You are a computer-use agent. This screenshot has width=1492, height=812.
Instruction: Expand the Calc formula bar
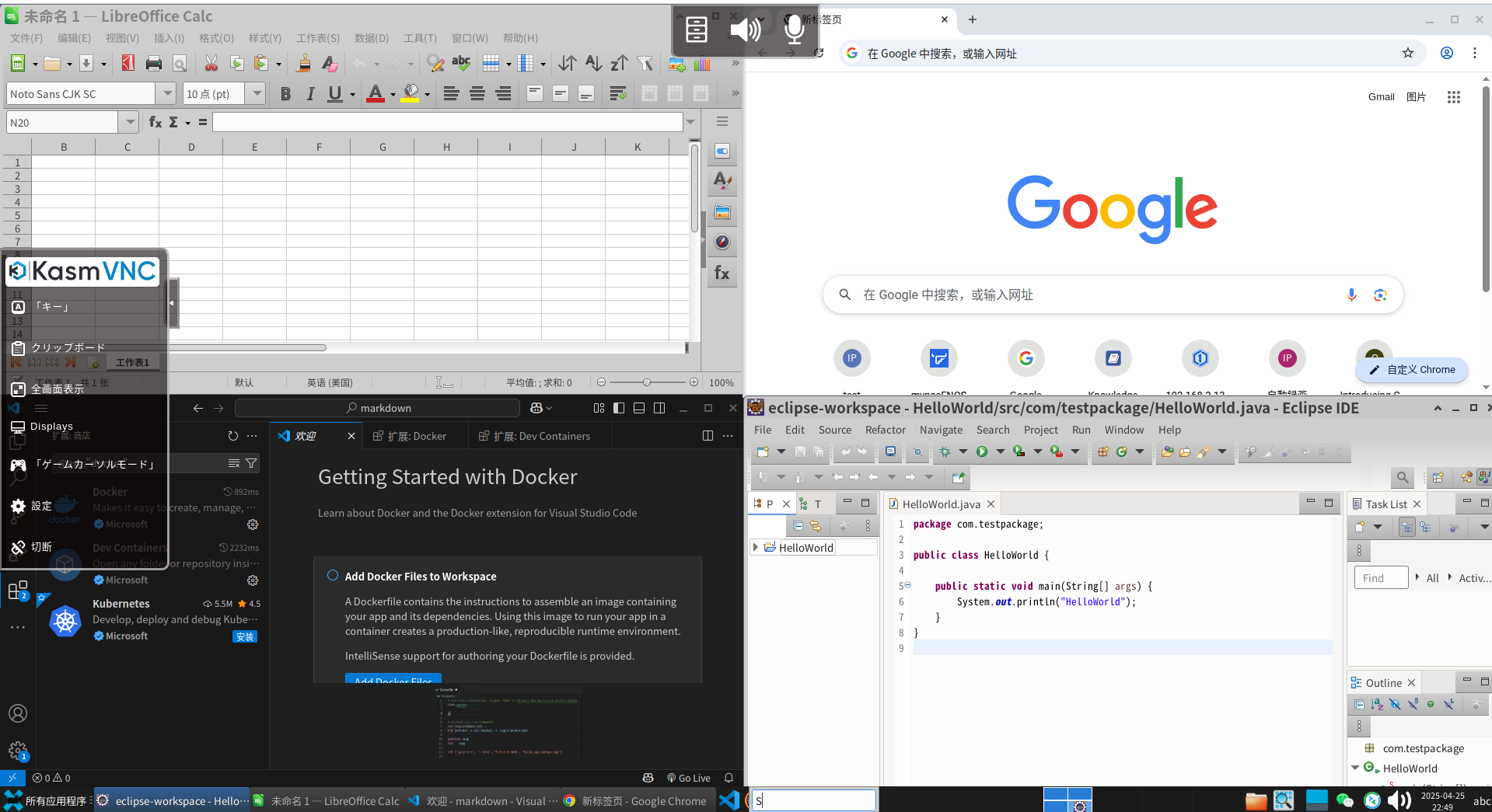[x=690, y=122]
